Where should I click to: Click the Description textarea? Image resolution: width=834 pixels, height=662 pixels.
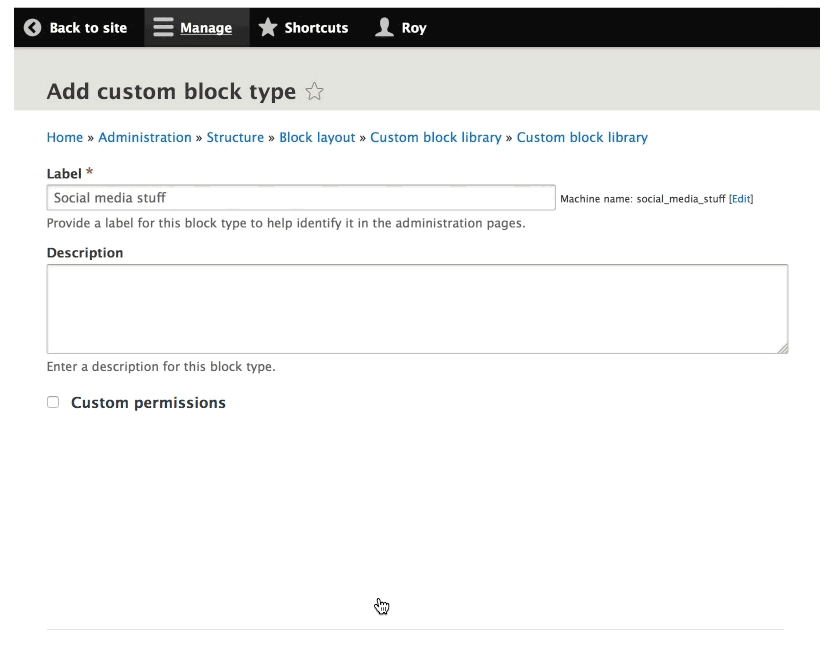coord(416,308)
